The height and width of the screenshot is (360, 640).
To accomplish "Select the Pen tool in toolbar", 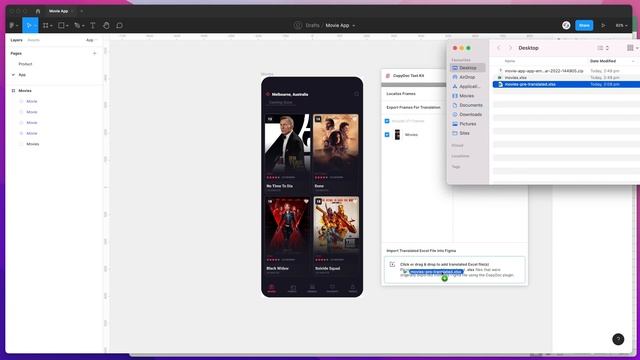I will pyautogui.click(x=77, y=25).
